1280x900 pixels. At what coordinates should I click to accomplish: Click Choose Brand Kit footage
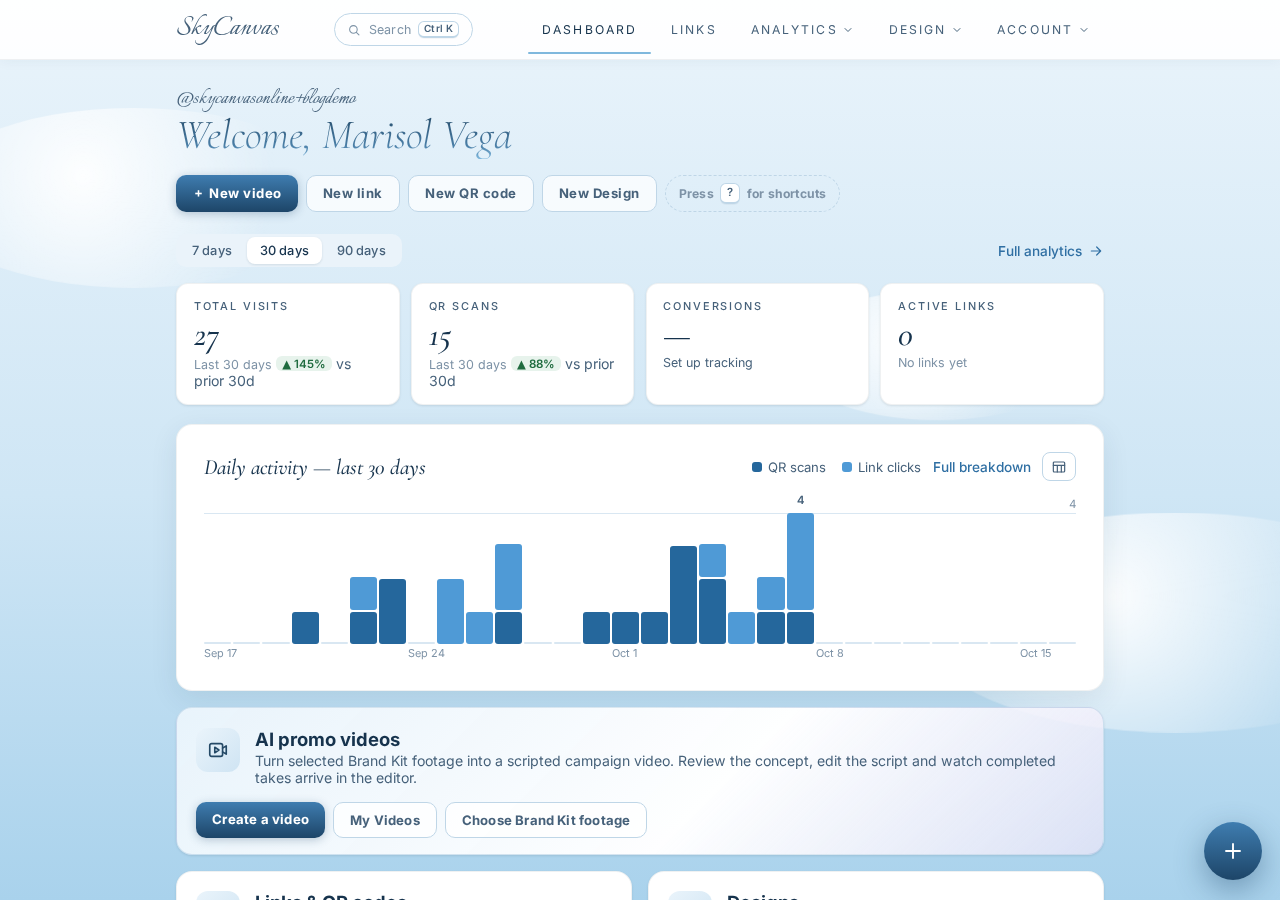click(546, 820)
